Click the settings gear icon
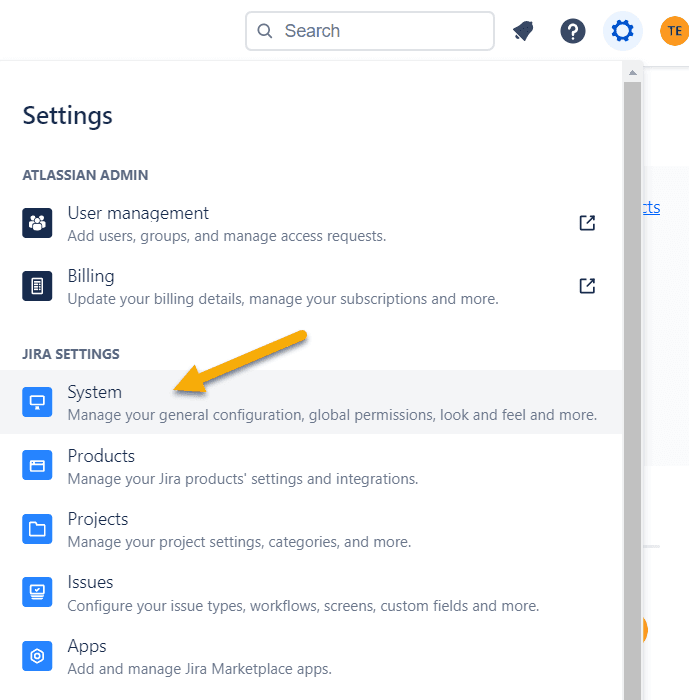The image size is (689, 700). (x=622, y=31)
